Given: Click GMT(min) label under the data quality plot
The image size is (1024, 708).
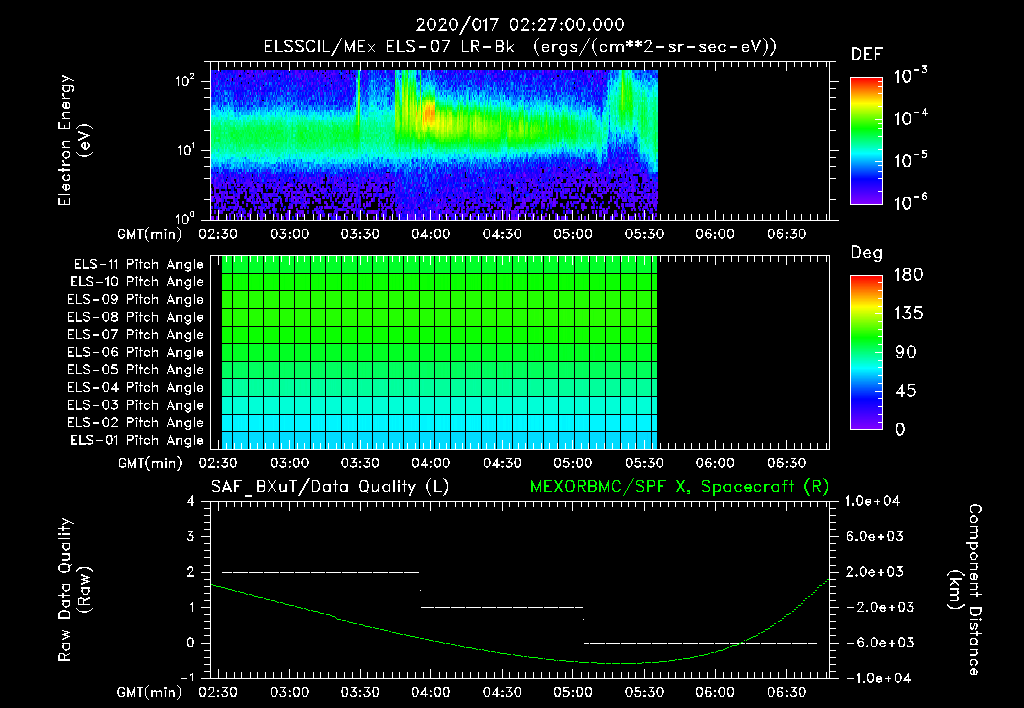Looking at the screenshot, I should pyautogui.click(x=150, y=692).
